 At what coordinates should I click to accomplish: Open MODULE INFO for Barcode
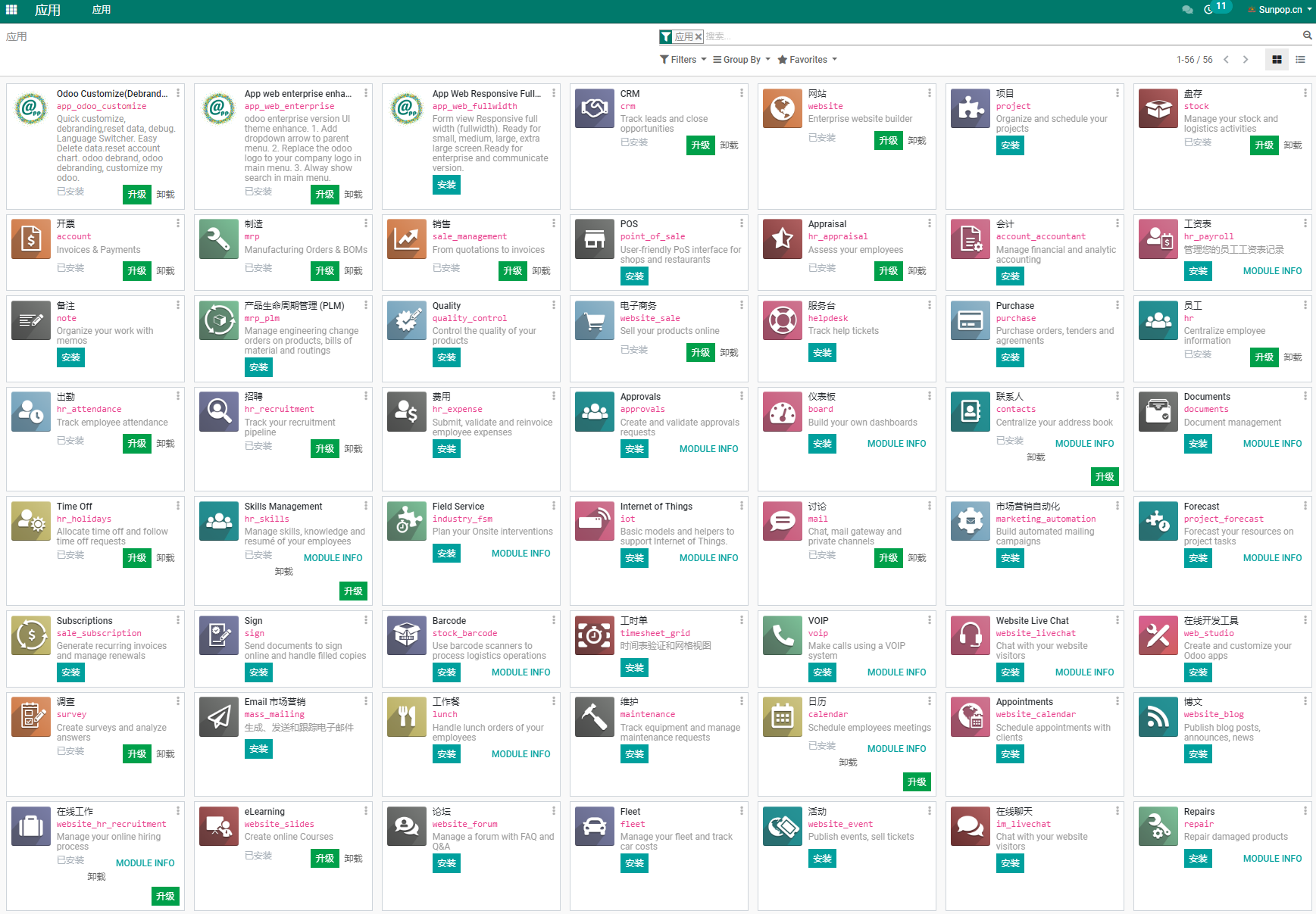520,672
